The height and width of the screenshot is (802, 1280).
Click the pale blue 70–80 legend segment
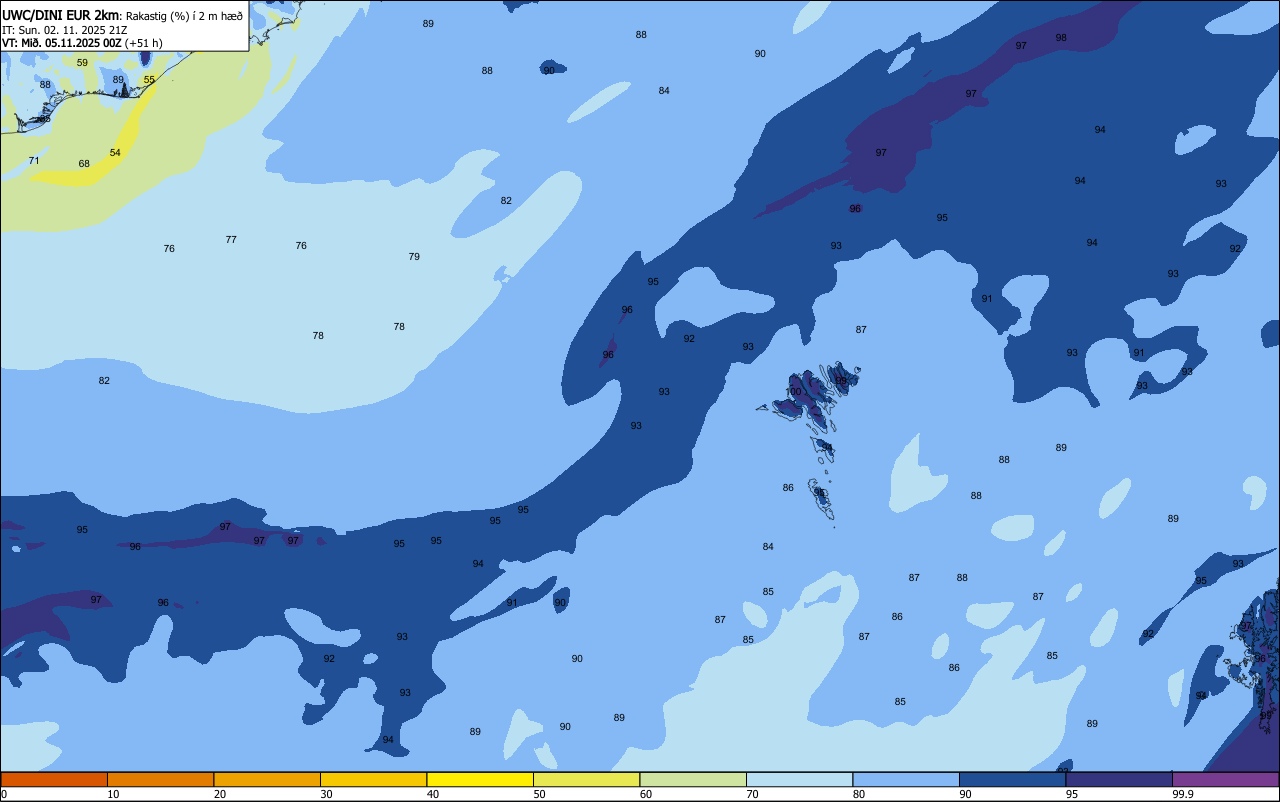[799, 779]
